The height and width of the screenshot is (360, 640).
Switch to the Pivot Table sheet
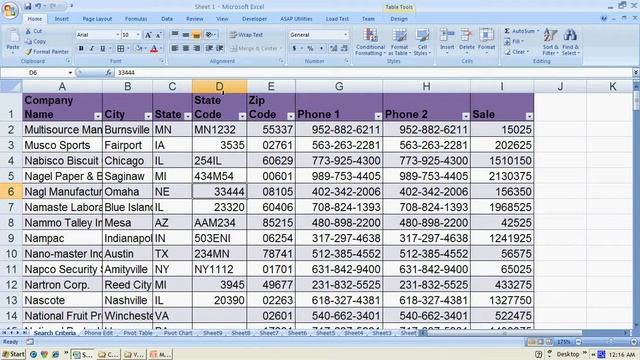pyautogui.click(x=138, y=333)
